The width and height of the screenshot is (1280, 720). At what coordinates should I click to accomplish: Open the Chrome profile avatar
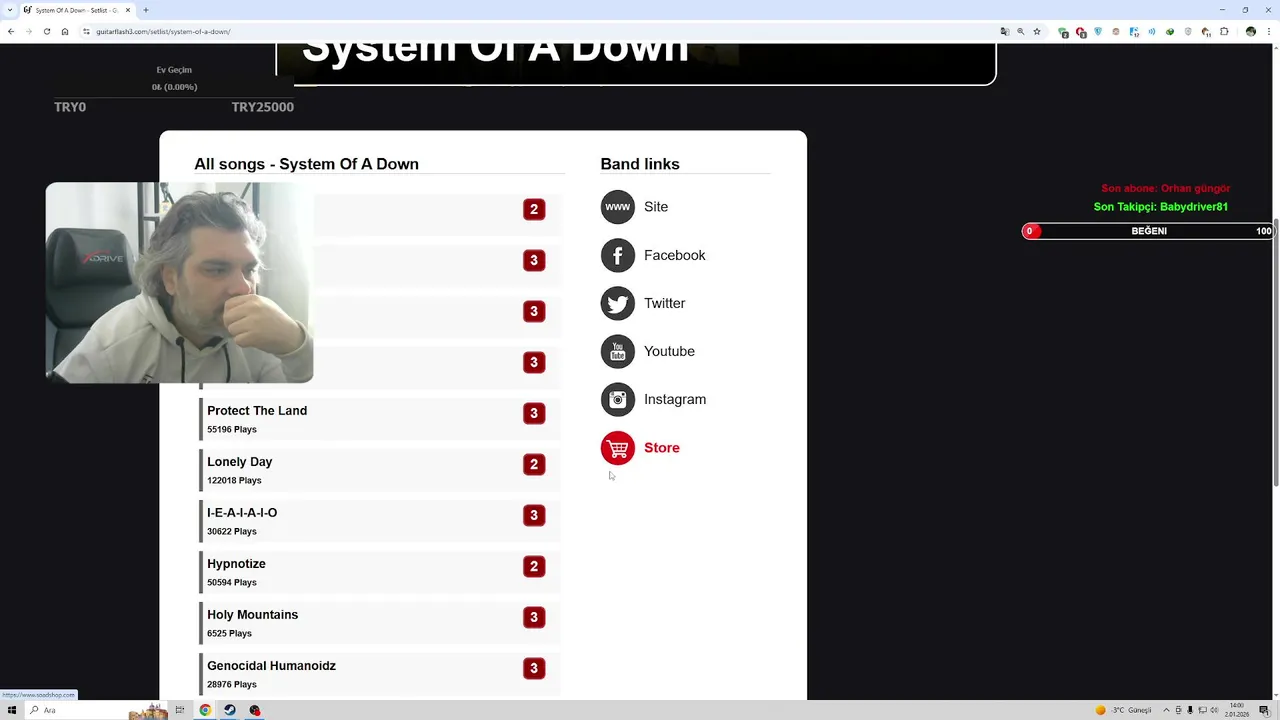pos(1251,31)
